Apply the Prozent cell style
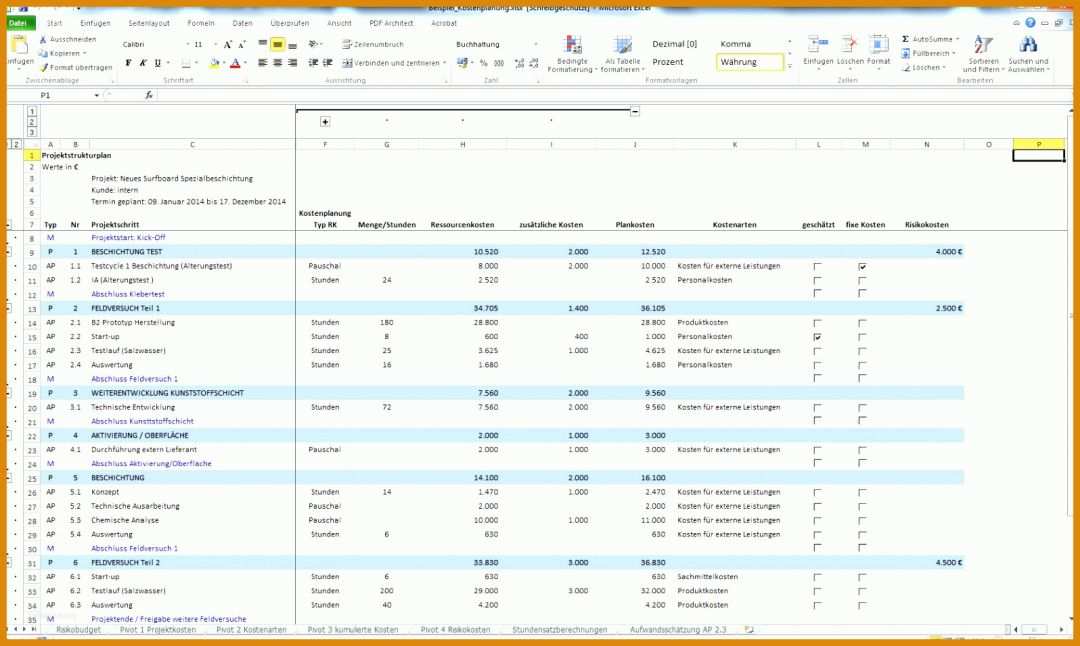This screenshot has height=646, width=1080. [x=668, y=62]
